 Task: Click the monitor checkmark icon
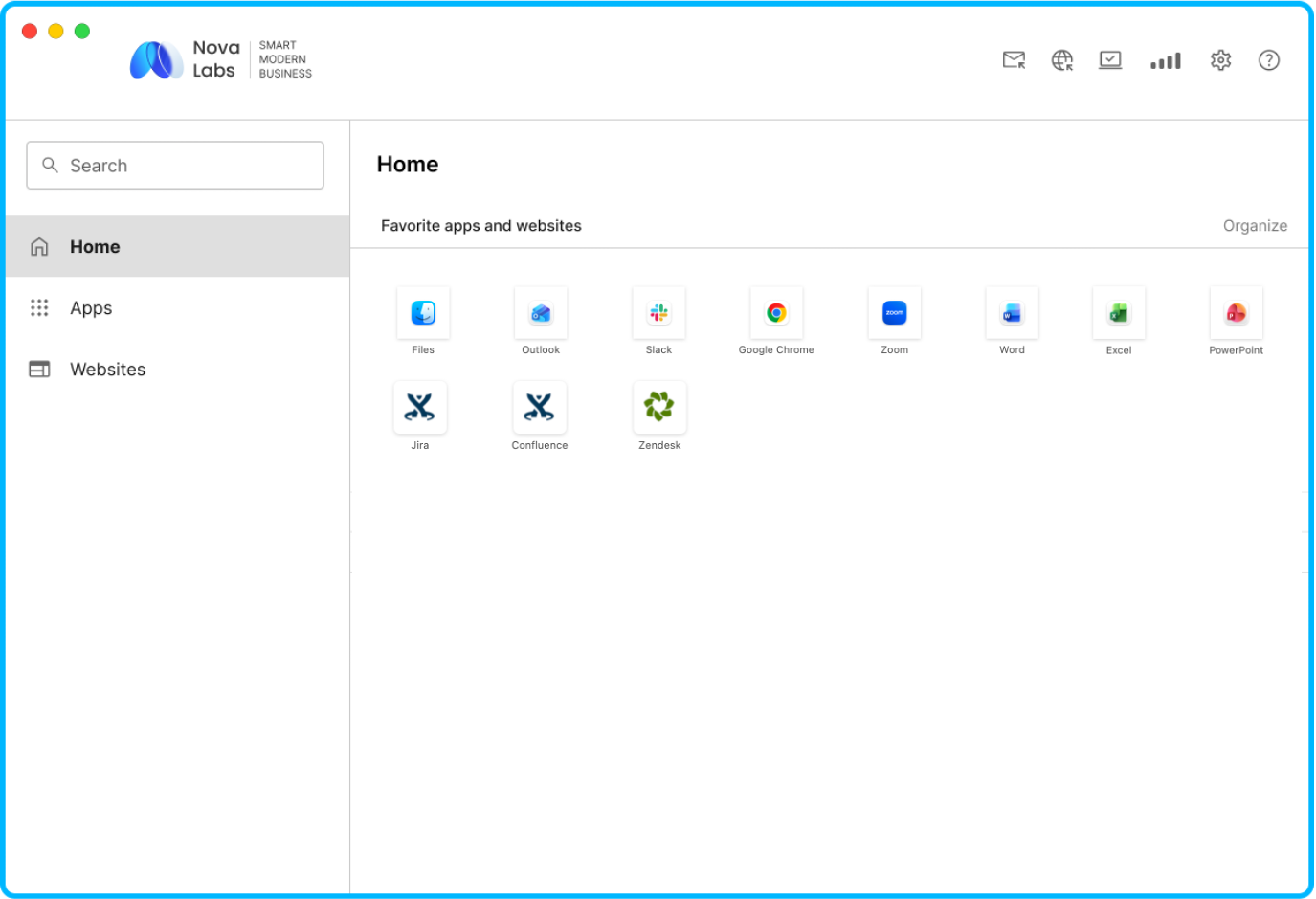coord(1110,60)
